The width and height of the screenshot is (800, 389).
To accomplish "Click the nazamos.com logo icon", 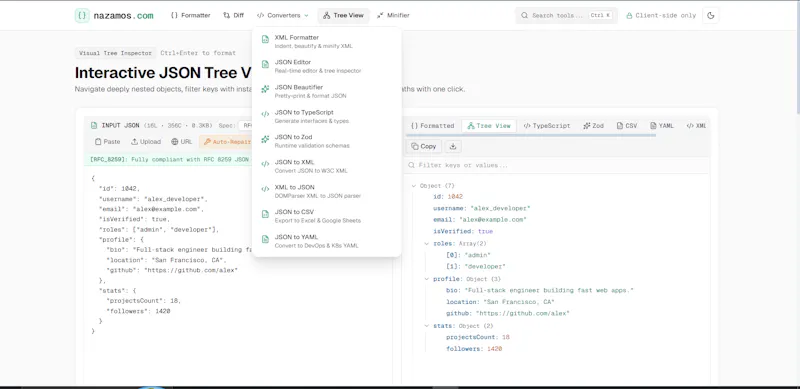I will coord(82,15).
